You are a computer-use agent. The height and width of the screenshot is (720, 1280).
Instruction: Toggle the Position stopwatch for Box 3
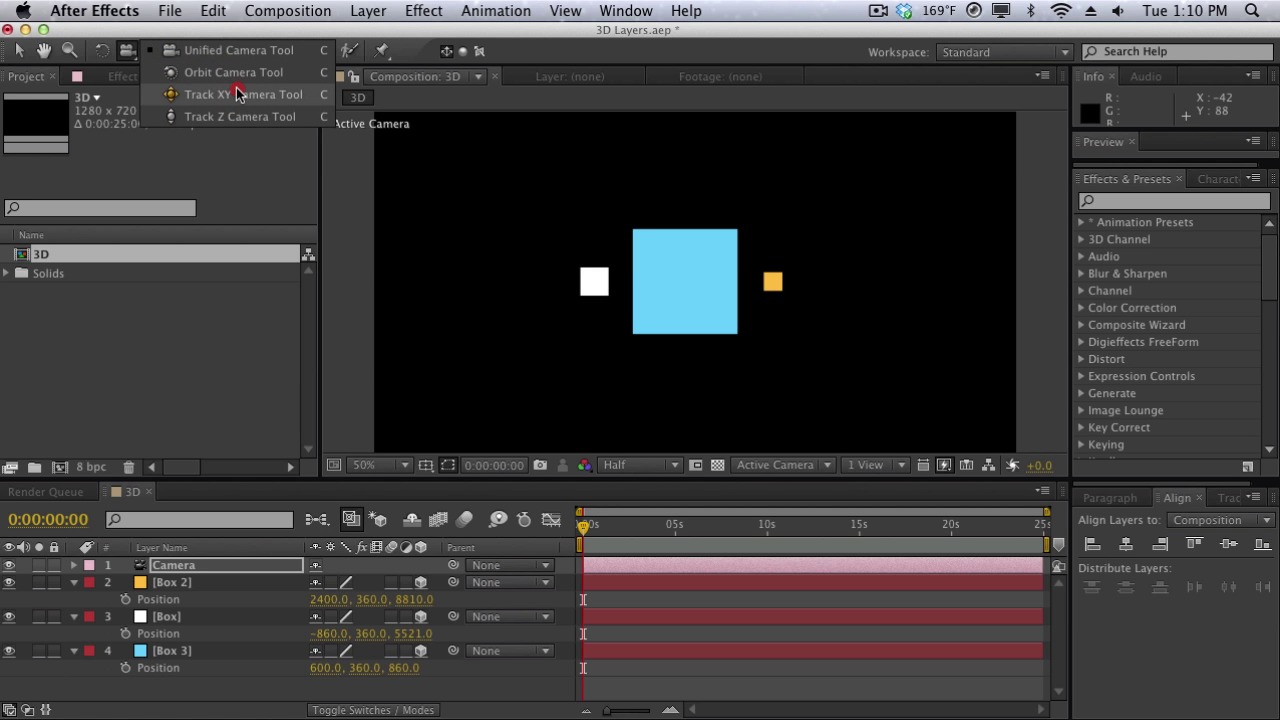click(x=125, y=668)
